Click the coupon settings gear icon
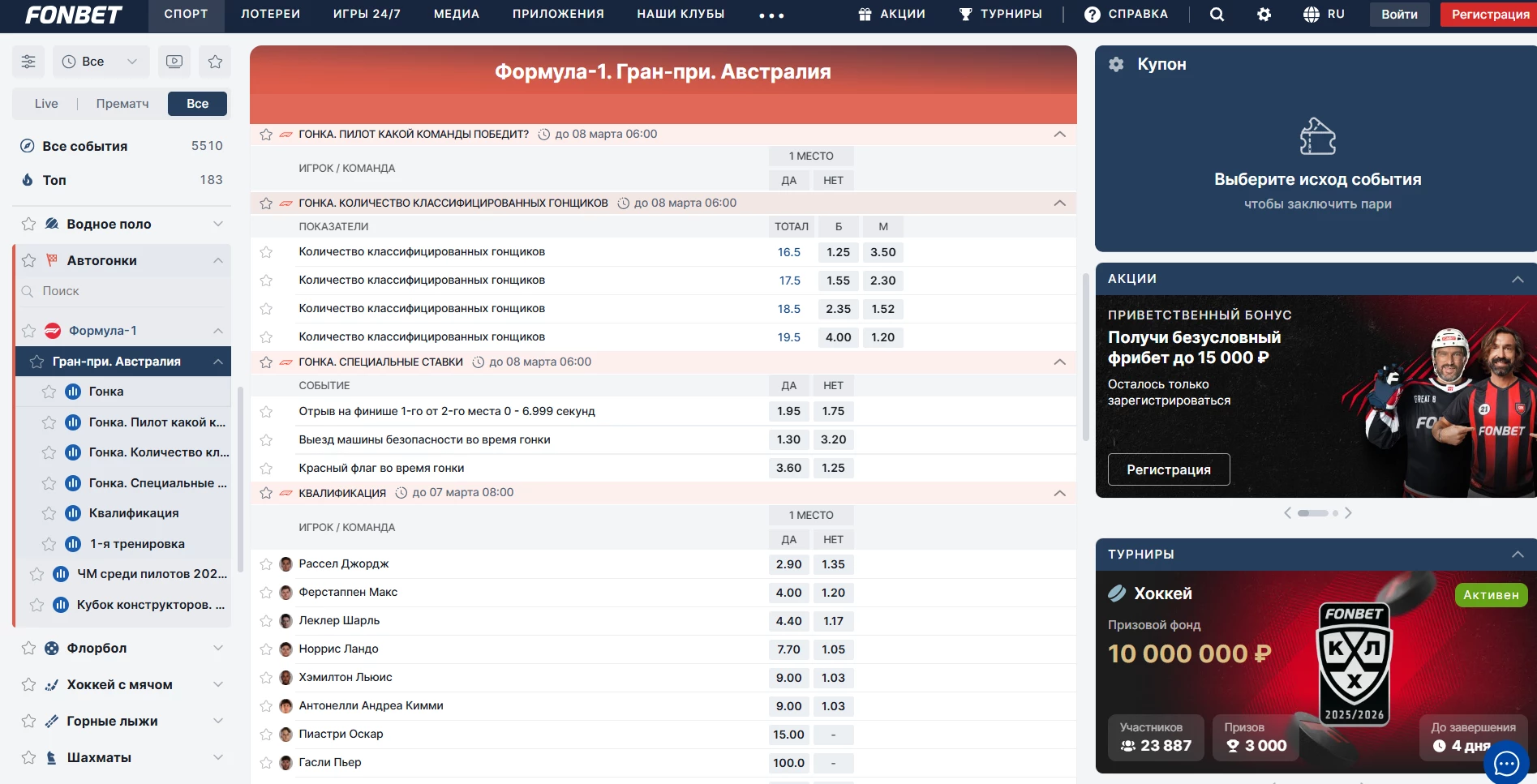This screenshot has width=1537, height=784. (1116, 65)
